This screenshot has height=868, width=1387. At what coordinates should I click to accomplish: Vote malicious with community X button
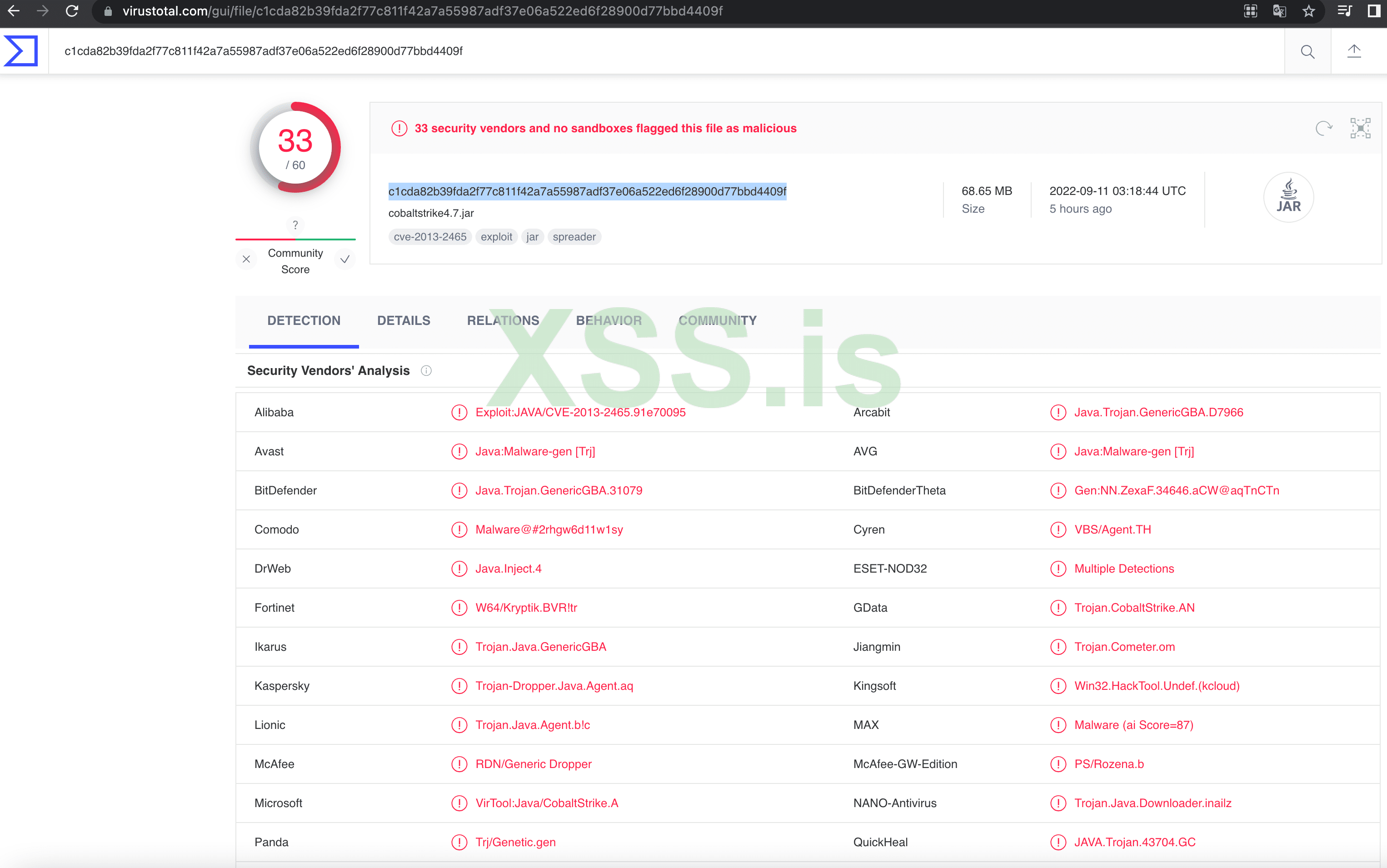click(x=246, y=259)
